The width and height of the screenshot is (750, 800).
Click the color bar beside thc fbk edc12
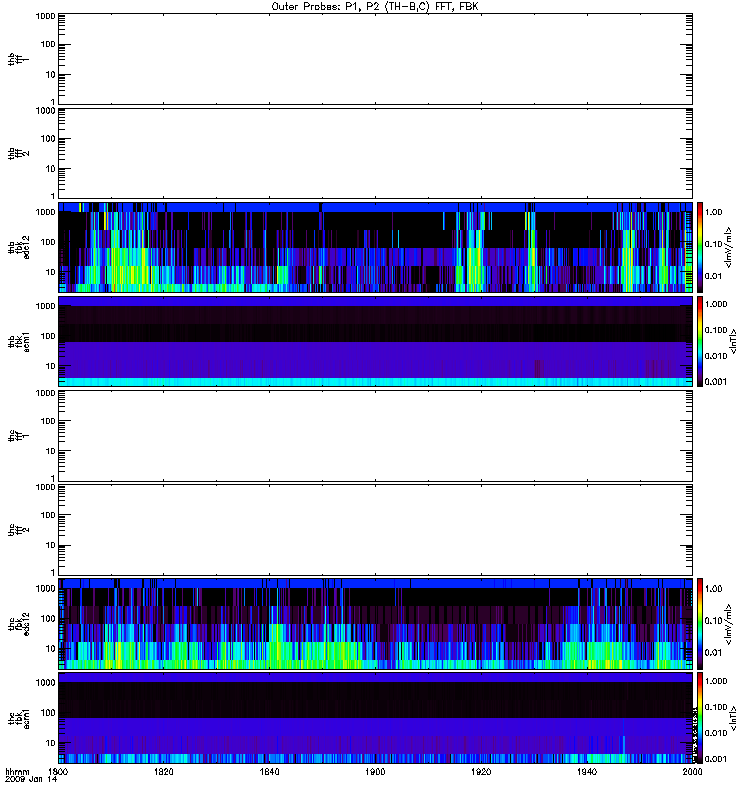(700, 624)
